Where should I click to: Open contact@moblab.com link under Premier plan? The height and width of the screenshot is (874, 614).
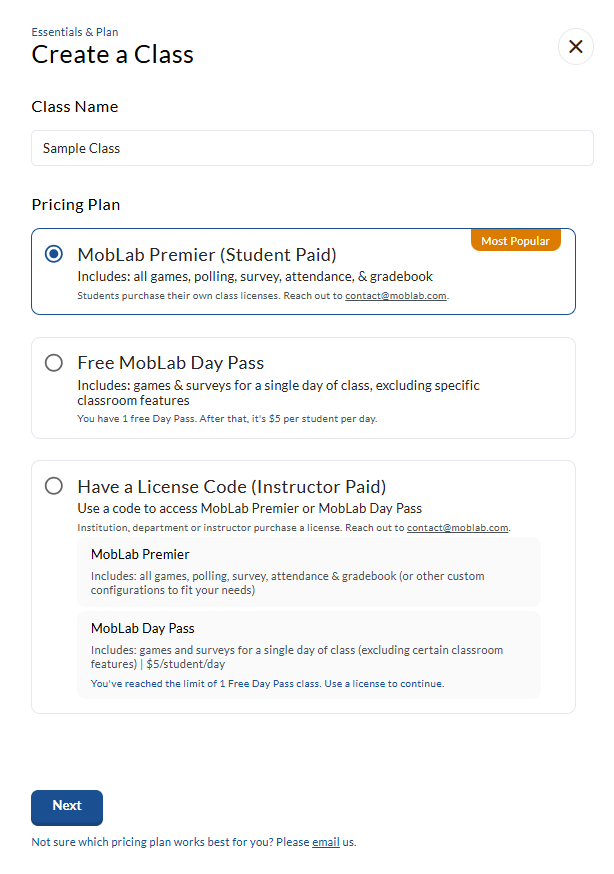(396, 296)
